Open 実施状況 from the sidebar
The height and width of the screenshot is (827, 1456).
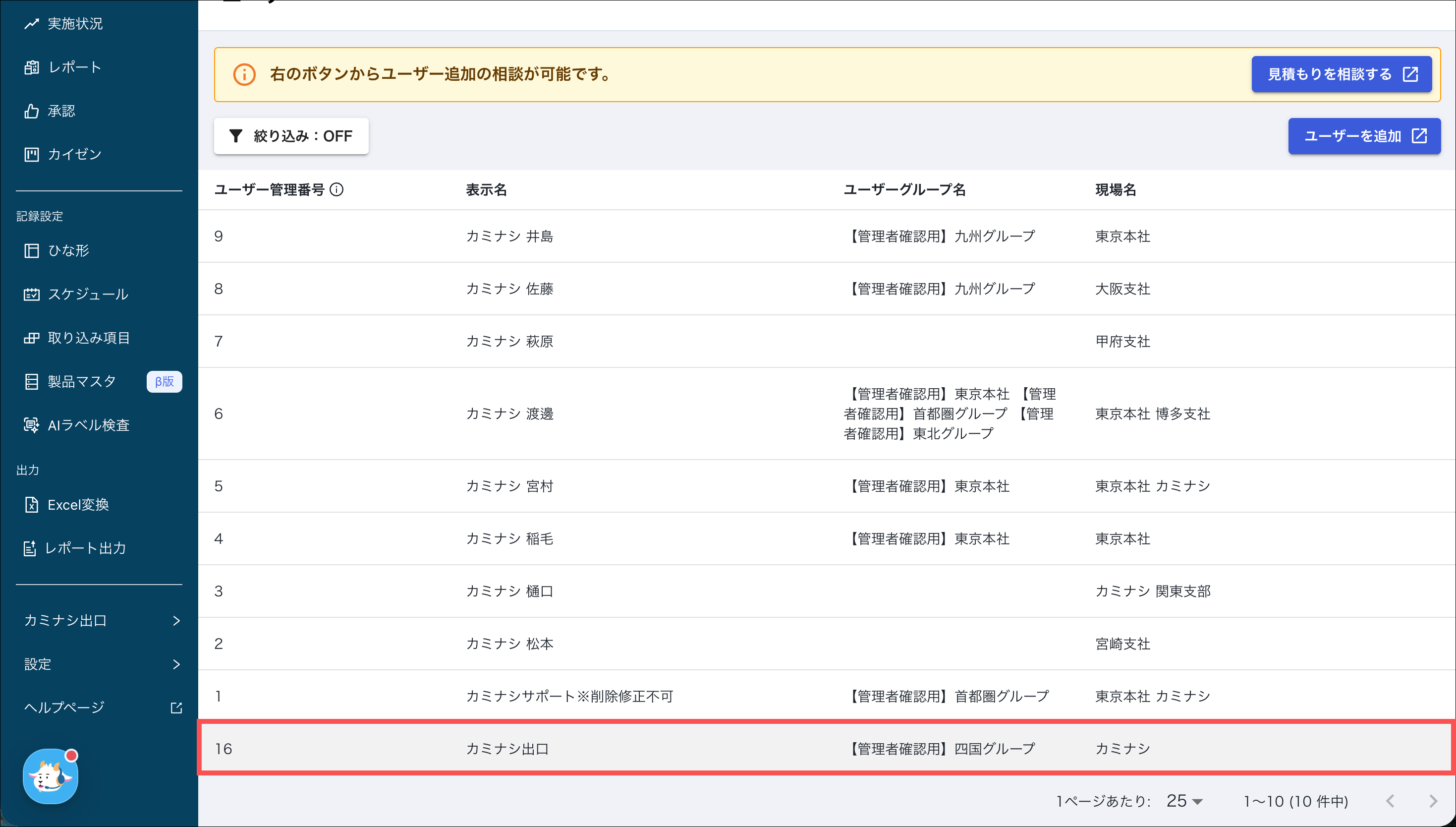click(74, 24)
